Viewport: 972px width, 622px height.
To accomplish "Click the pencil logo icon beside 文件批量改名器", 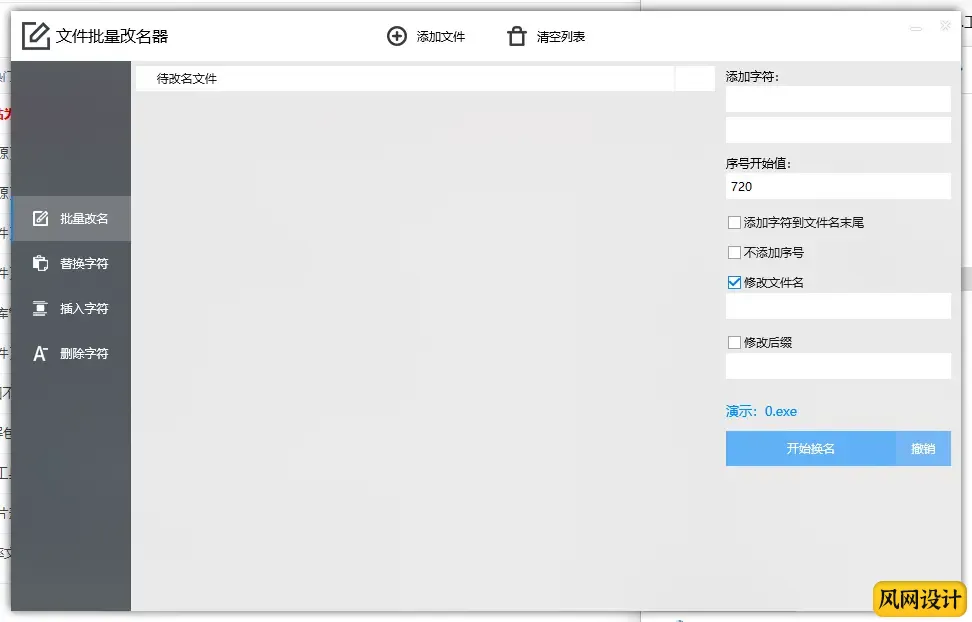I will click(36, 37).
